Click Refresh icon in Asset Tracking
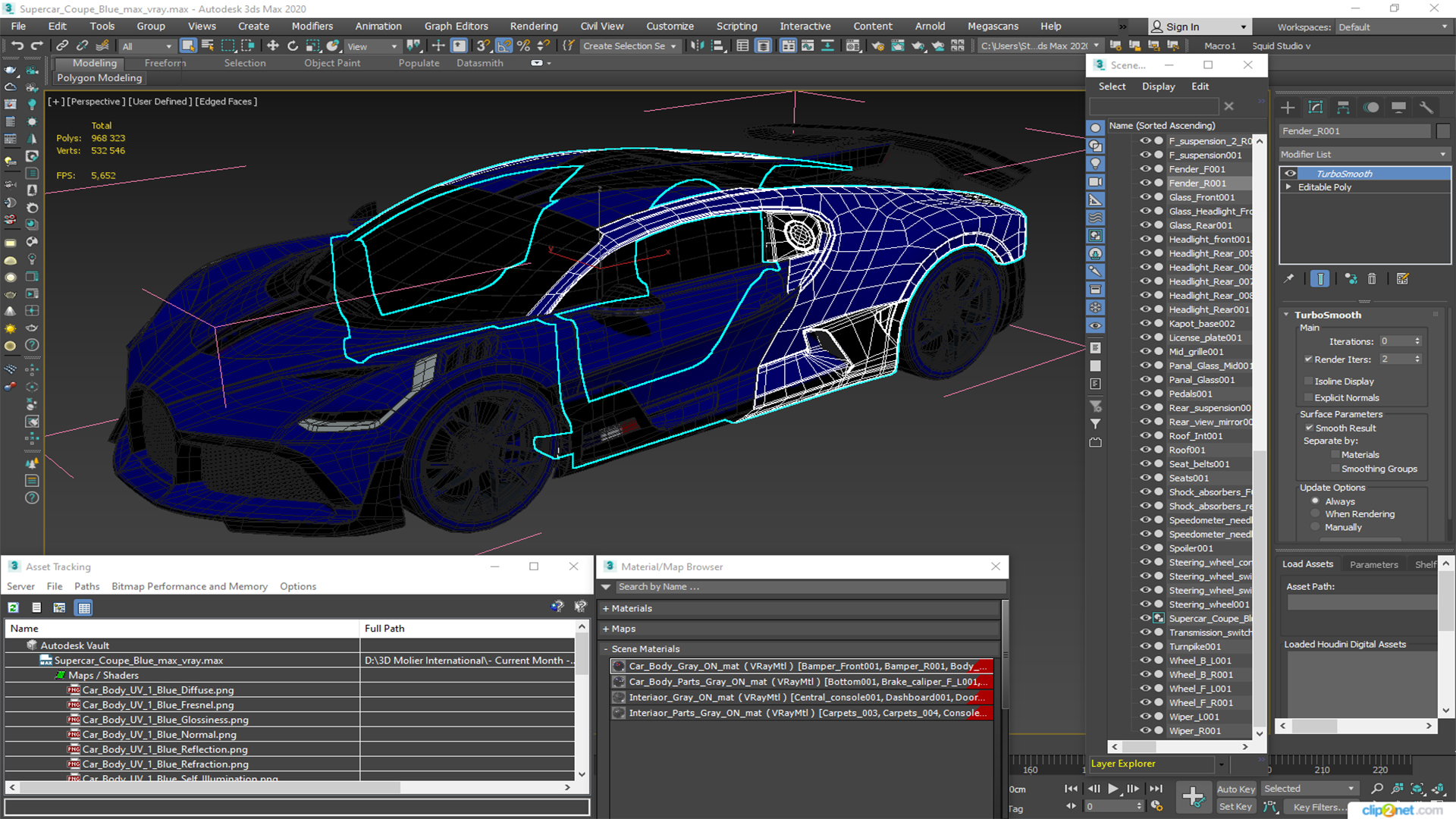This screenshot has width=1456, height=819. 14,607
